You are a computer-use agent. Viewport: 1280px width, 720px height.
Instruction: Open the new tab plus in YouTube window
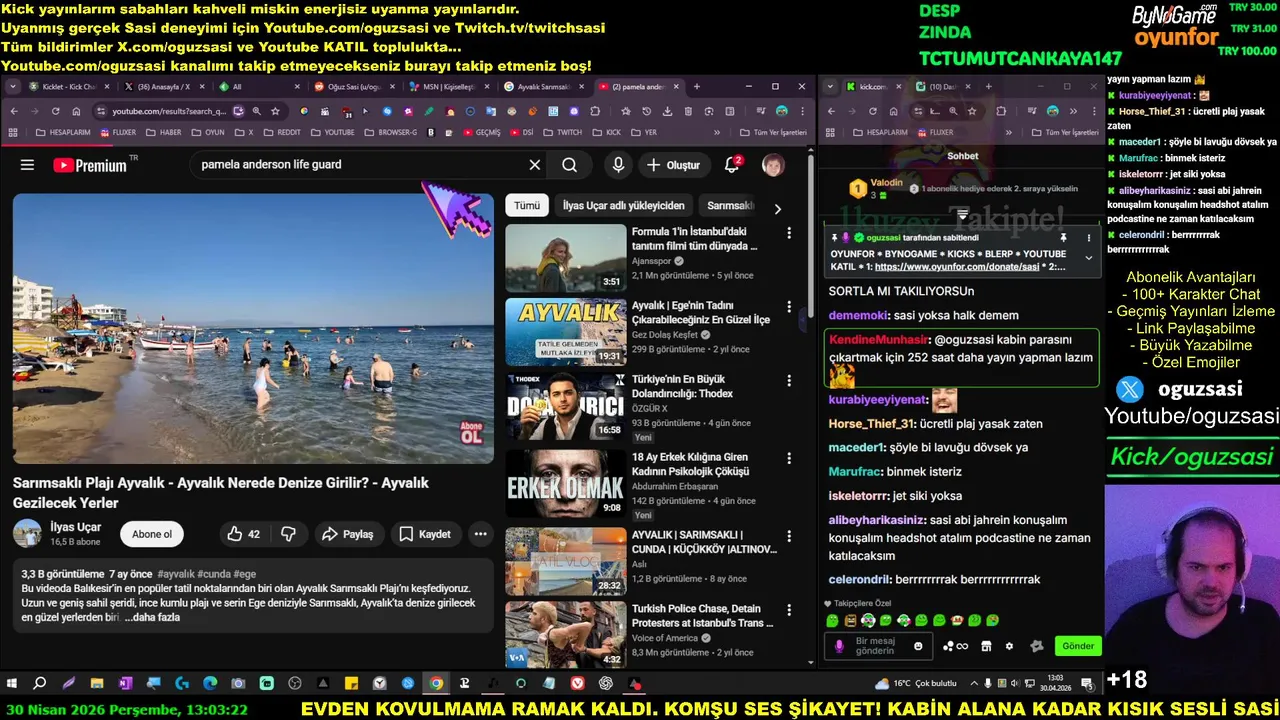697,87
